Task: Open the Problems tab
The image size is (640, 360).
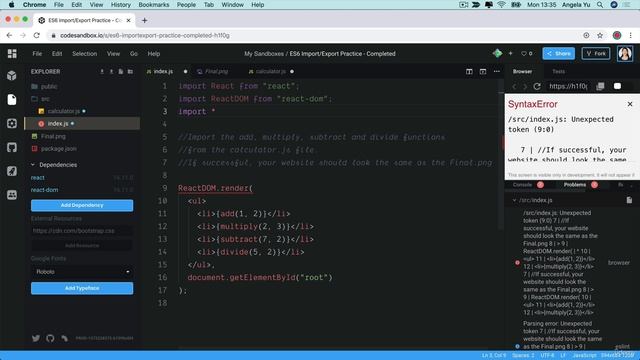Action: click(575, 185)
